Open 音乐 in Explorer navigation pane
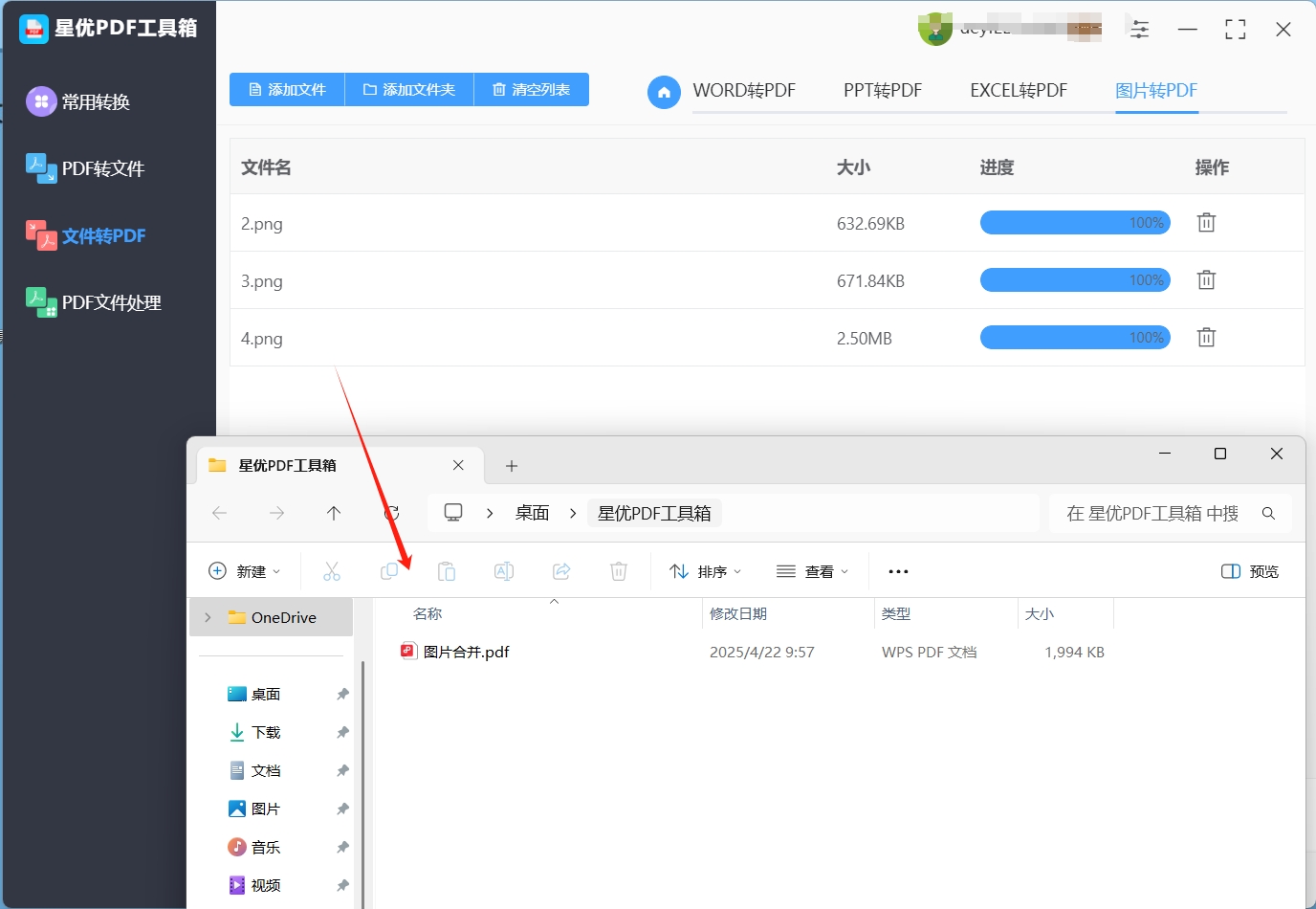Image resolution: width=1316 pixels, height=909 pixels. [254, 847]
